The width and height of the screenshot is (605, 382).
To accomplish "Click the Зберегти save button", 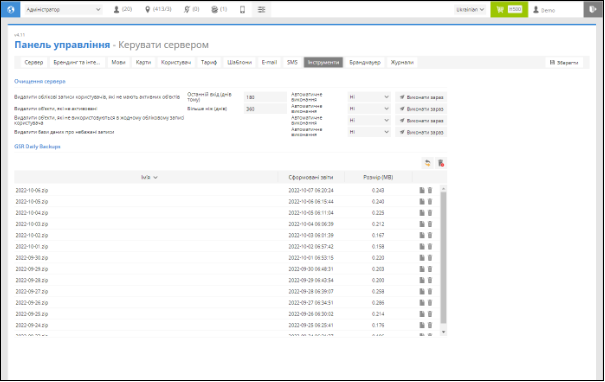I will [564, 63].
